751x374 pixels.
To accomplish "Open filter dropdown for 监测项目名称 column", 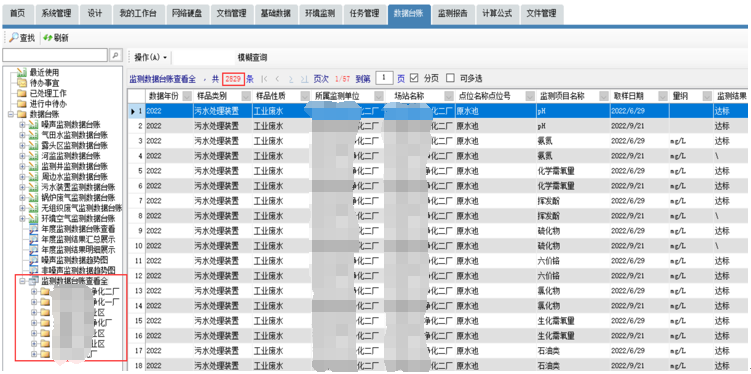I will point(603,96).
